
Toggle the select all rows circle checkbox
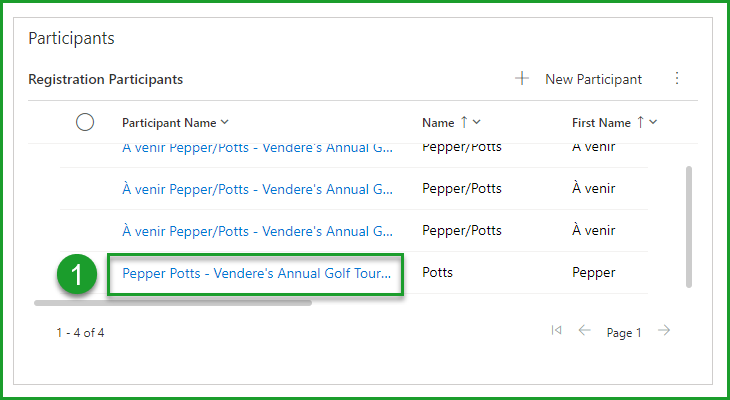[85, 122]
